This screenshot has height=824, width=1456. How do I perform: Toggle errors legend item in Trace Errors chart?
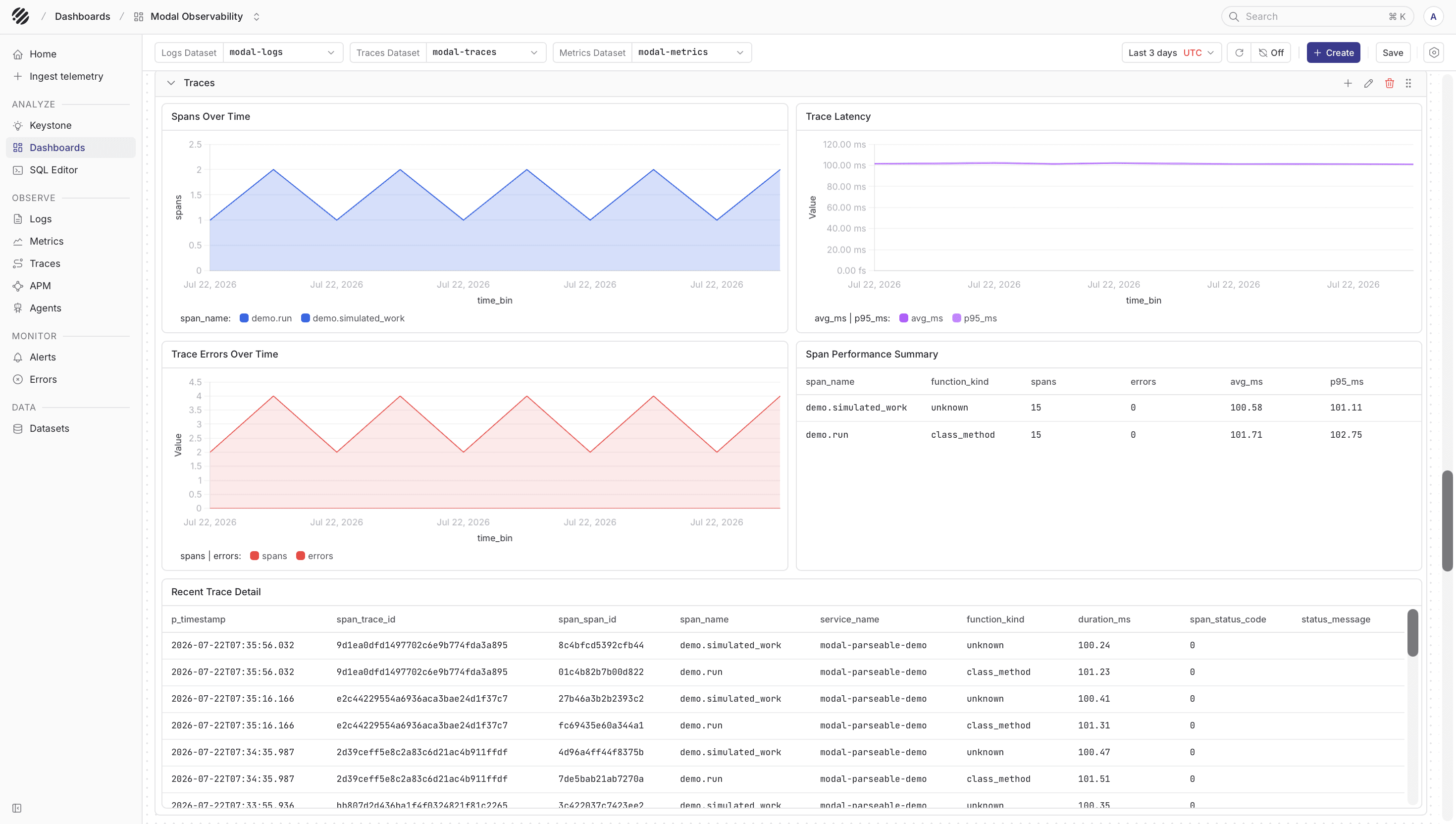(314, 556)
